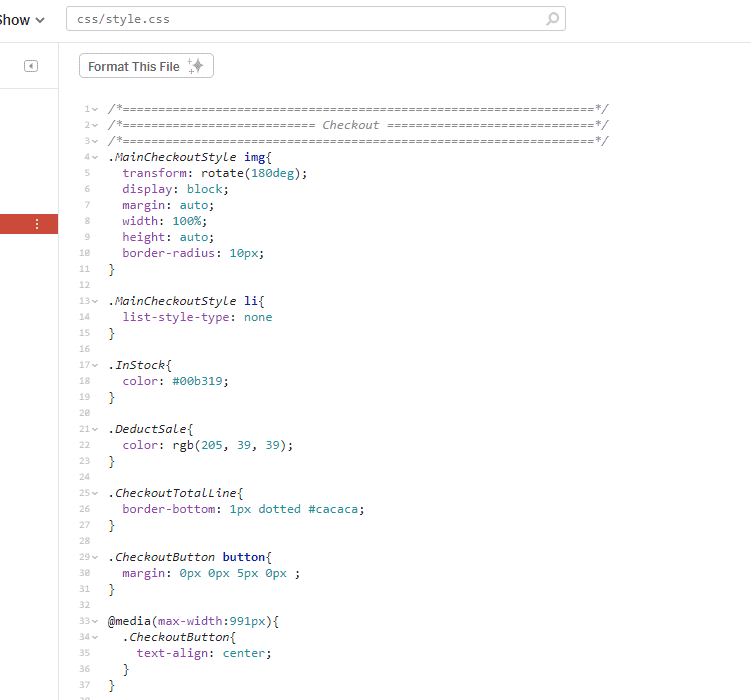751x700 pixels.
Task: Fold the Checkout comment at line 2
Action: click(x=95, y=125)
